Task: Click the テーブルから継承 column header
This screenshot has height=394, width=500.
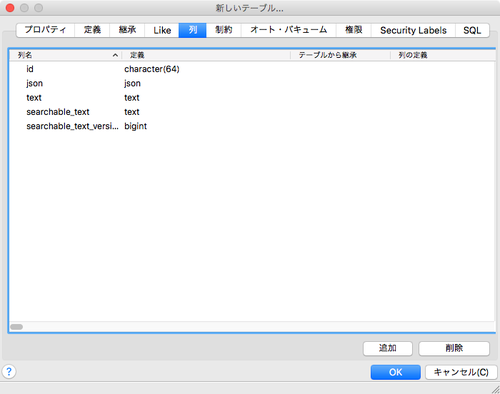Action: [340, 55]
